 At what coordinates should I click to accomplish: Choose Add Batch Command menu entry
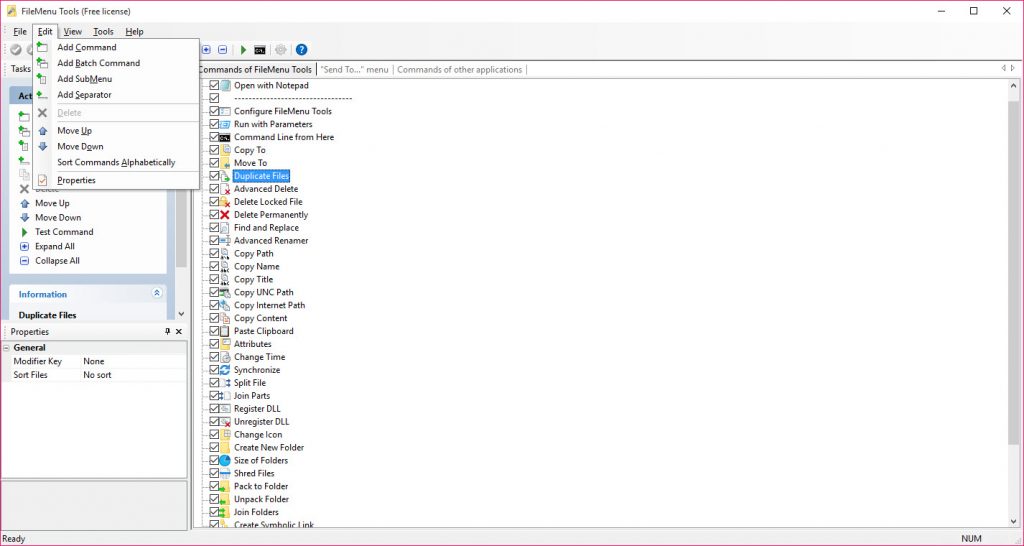99,63
